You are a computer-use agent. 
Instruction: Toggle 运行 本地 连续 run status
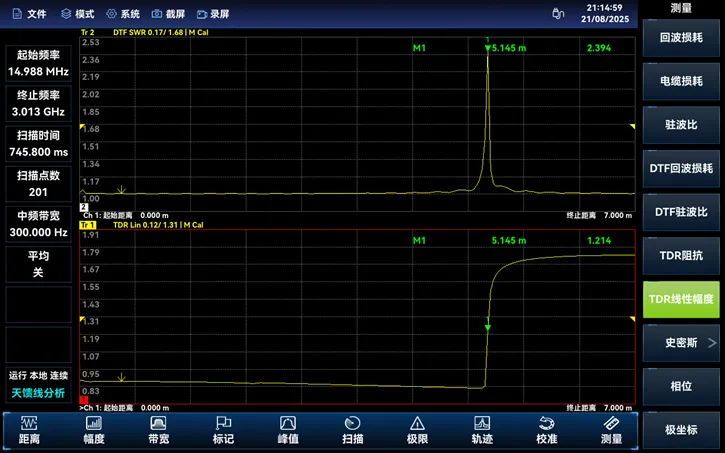pyautogui.click(x=38, y=375)
